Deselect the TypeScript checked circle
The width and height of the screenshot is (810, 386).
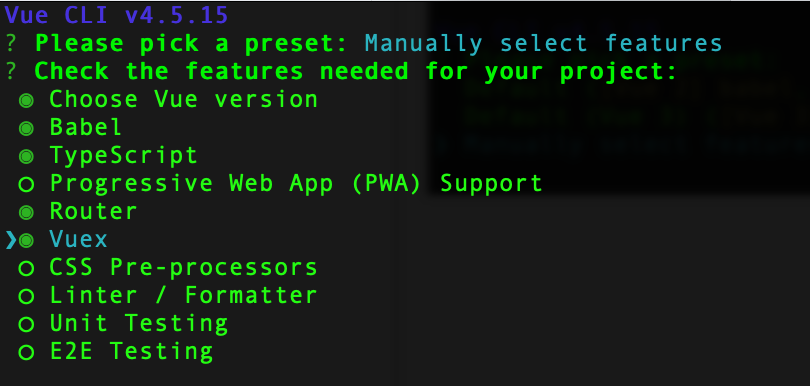coord(26,156)
